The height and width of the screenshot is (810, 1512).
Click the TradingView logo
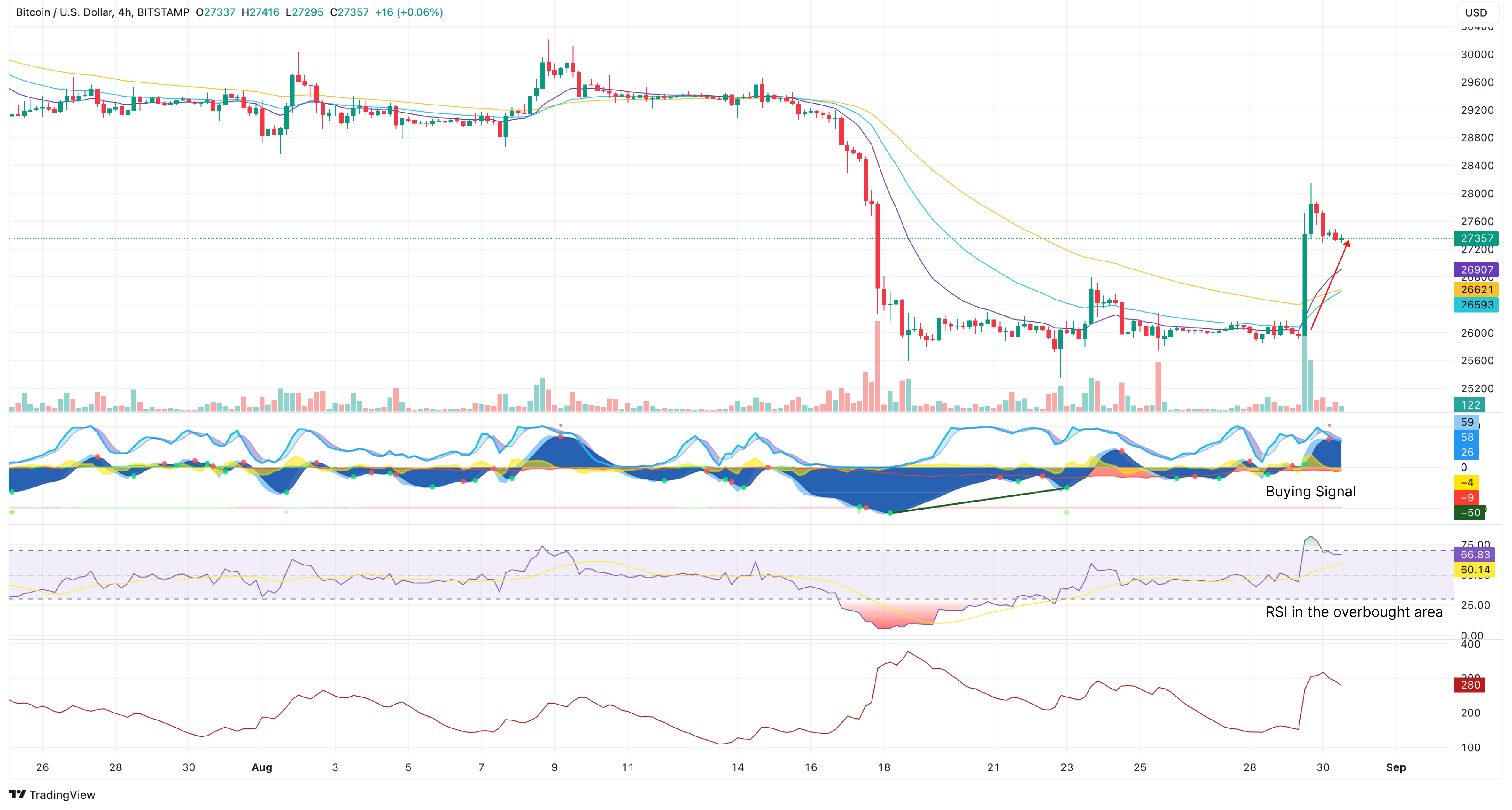[x=52, y=794]
